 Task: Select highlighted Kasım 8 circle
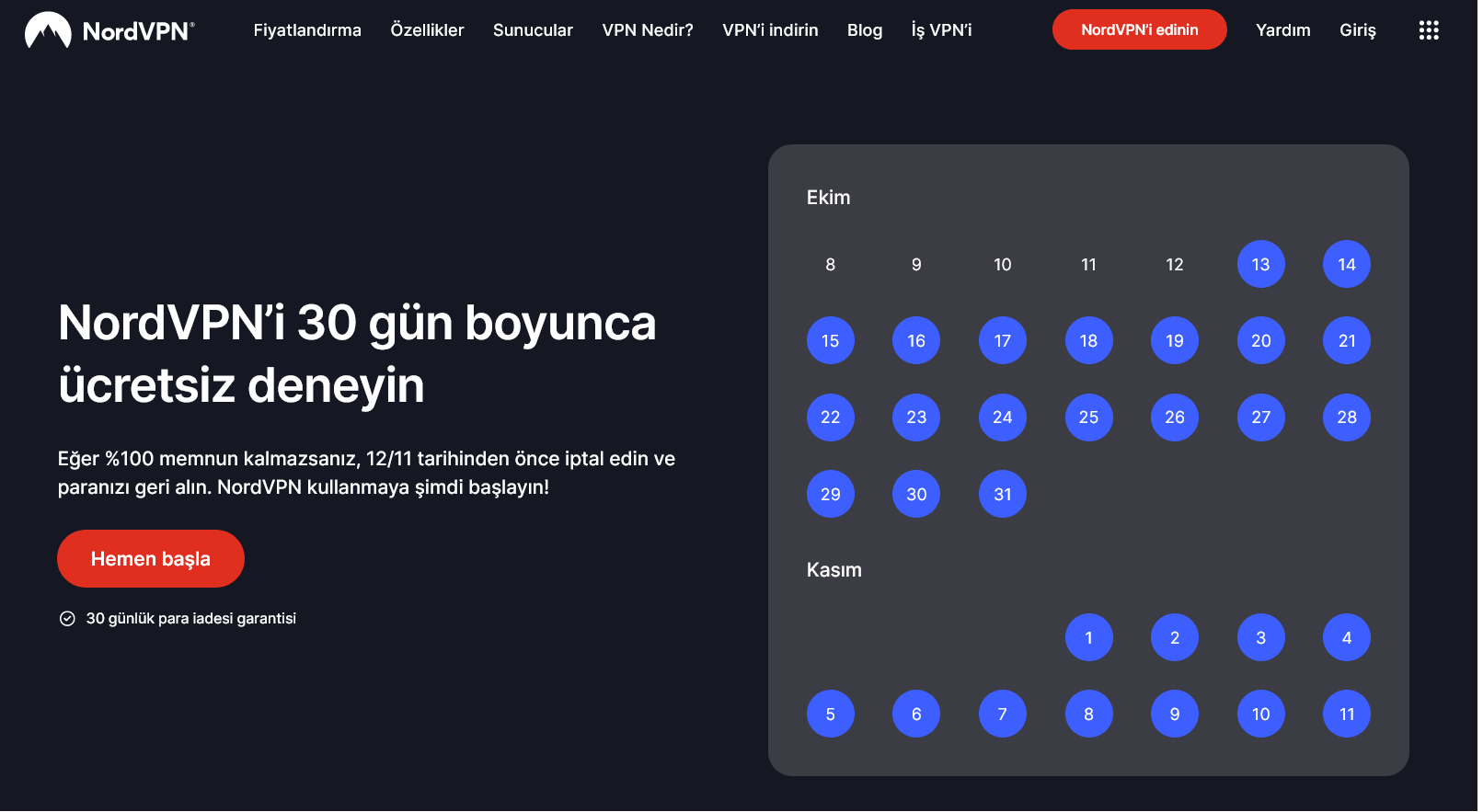(x=1088, y=715)
